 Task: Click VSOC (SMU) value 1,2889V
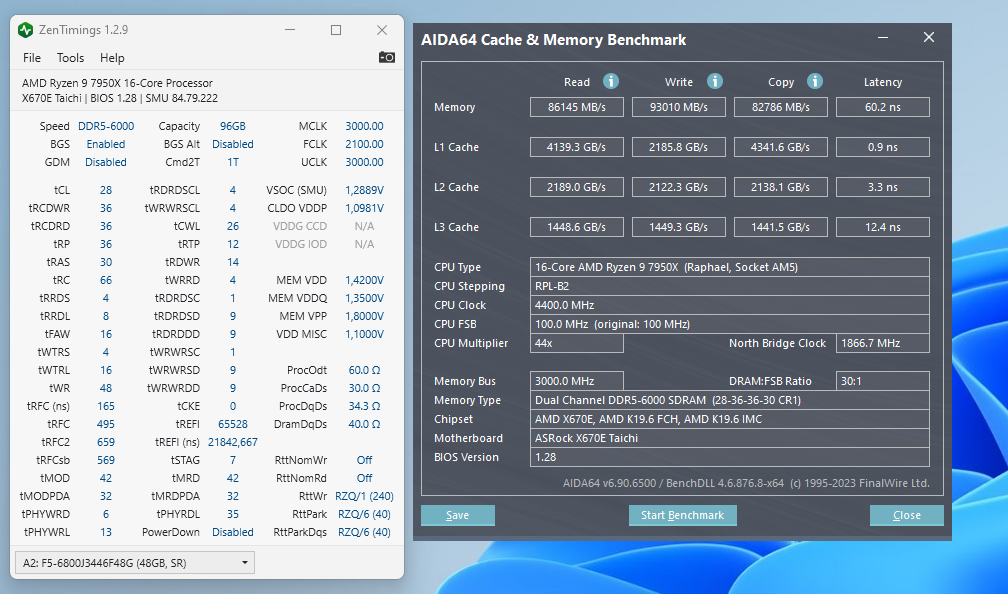pyautogui.click(x=364, y=190)
